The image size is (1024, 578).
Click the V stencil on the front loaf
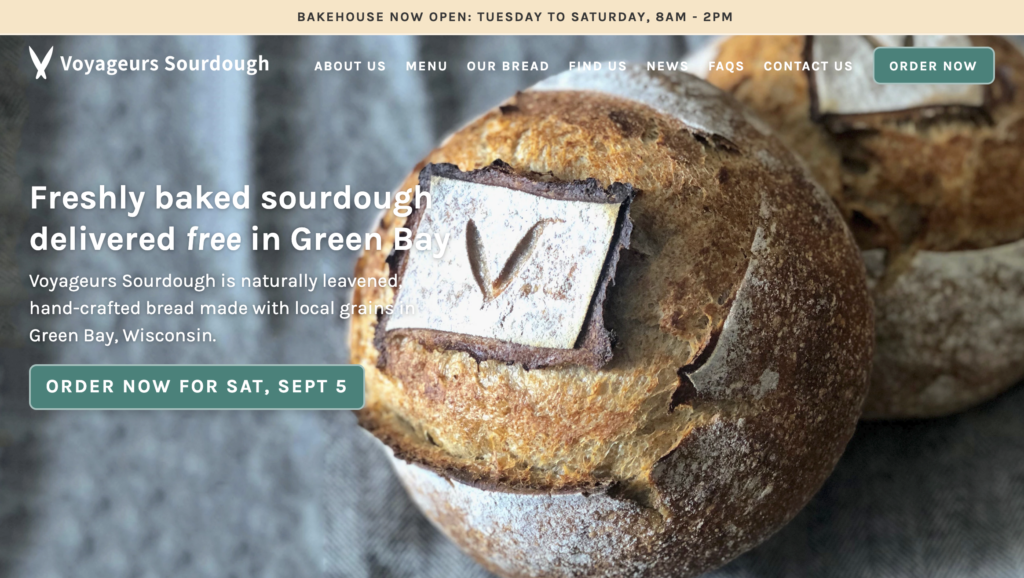pos(506,258)
